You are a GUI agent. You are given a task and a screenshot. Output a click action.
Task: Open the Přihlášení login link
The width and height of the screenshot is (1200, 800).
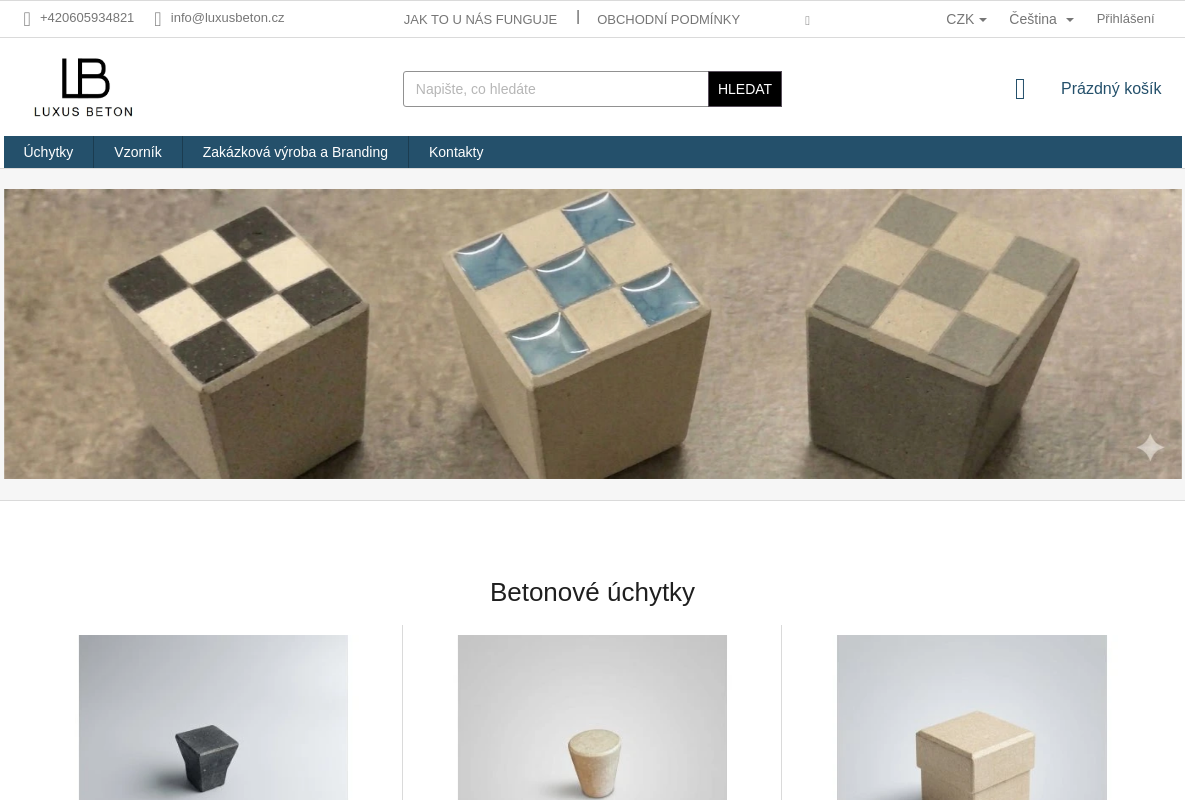1125,19
